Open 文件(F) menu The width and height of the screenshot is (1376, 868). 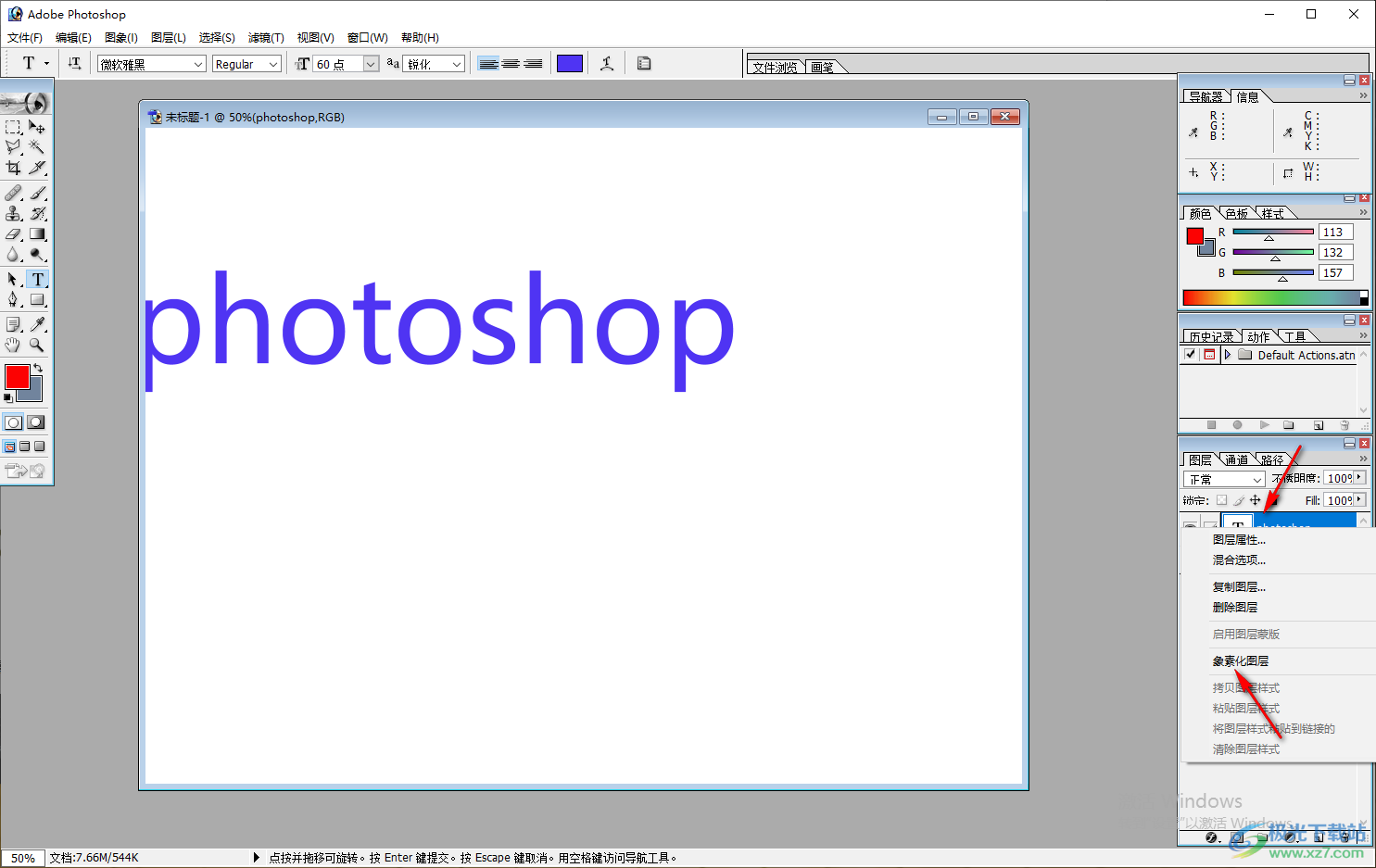point(25,38)
